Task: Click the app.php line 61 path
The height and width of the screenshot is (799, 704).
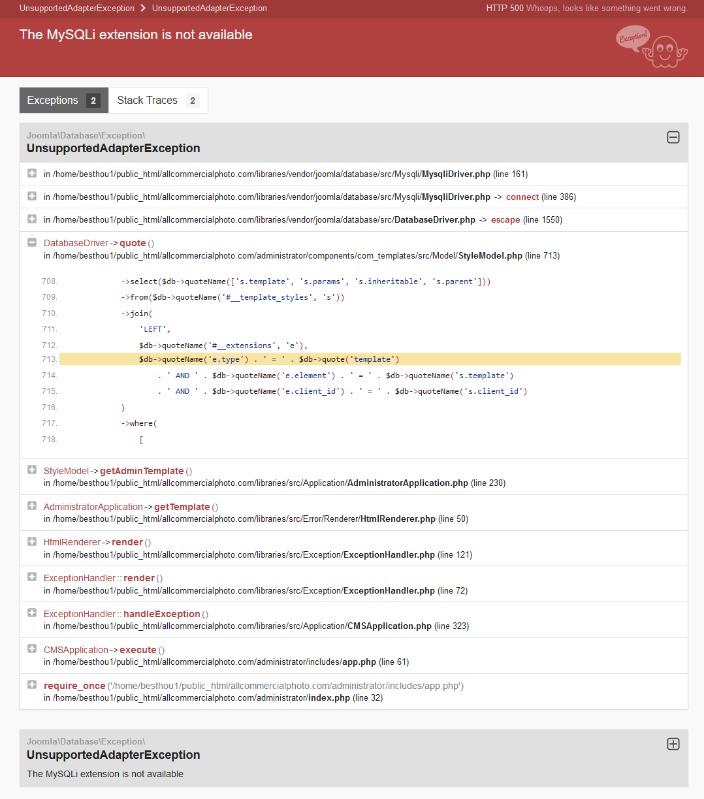Action: 226,662
